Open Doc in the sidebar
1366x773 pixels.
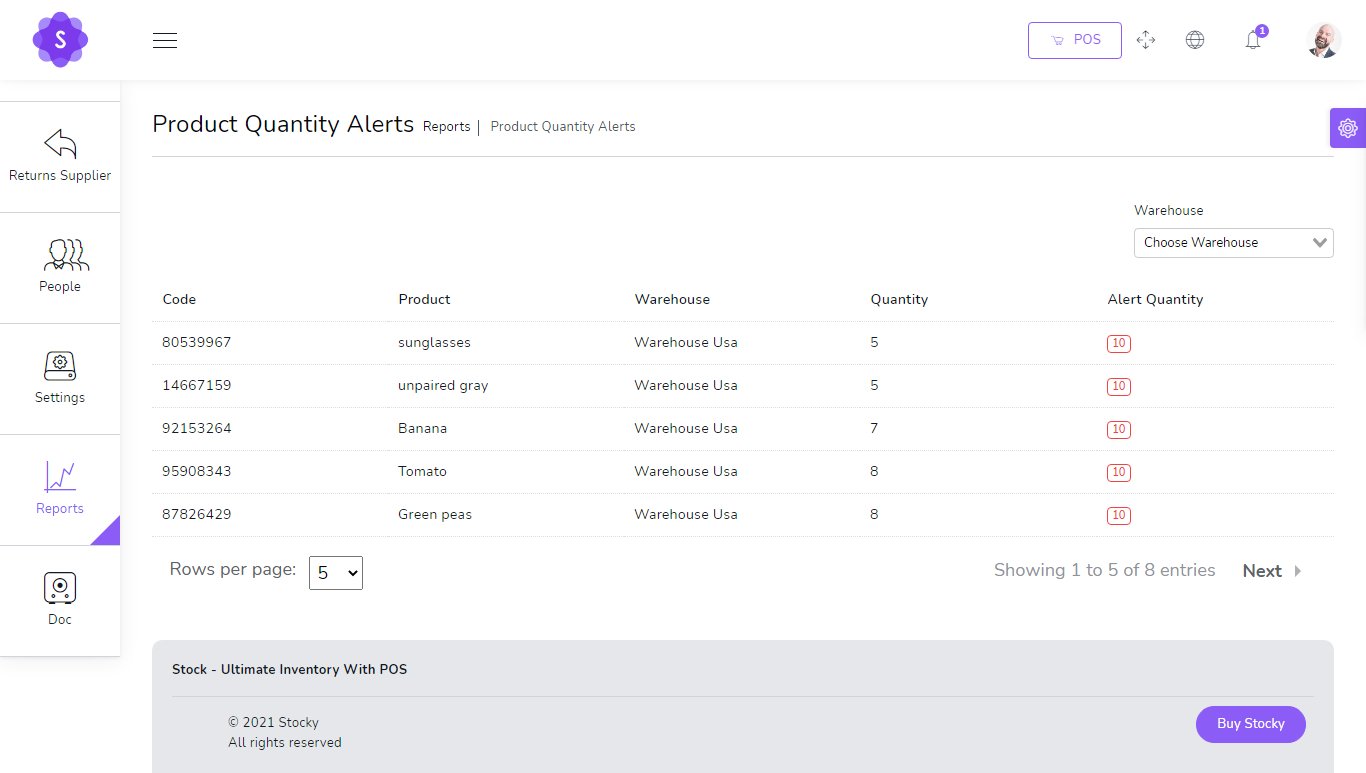[x=60, y=600]
